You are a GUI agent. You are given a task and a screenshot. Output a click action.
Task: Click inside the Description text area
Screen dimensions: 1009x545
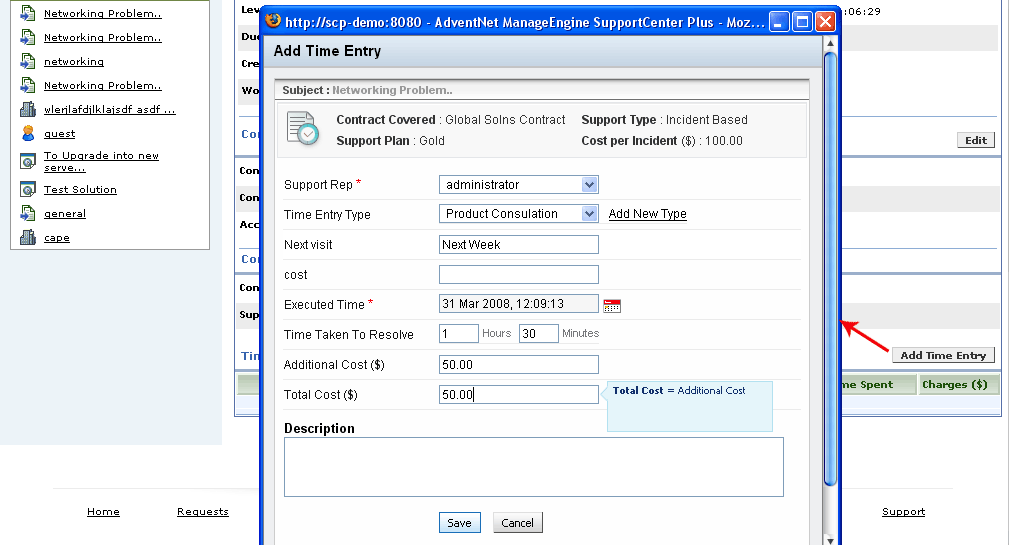pyautogui.click(x=533, y=467)
